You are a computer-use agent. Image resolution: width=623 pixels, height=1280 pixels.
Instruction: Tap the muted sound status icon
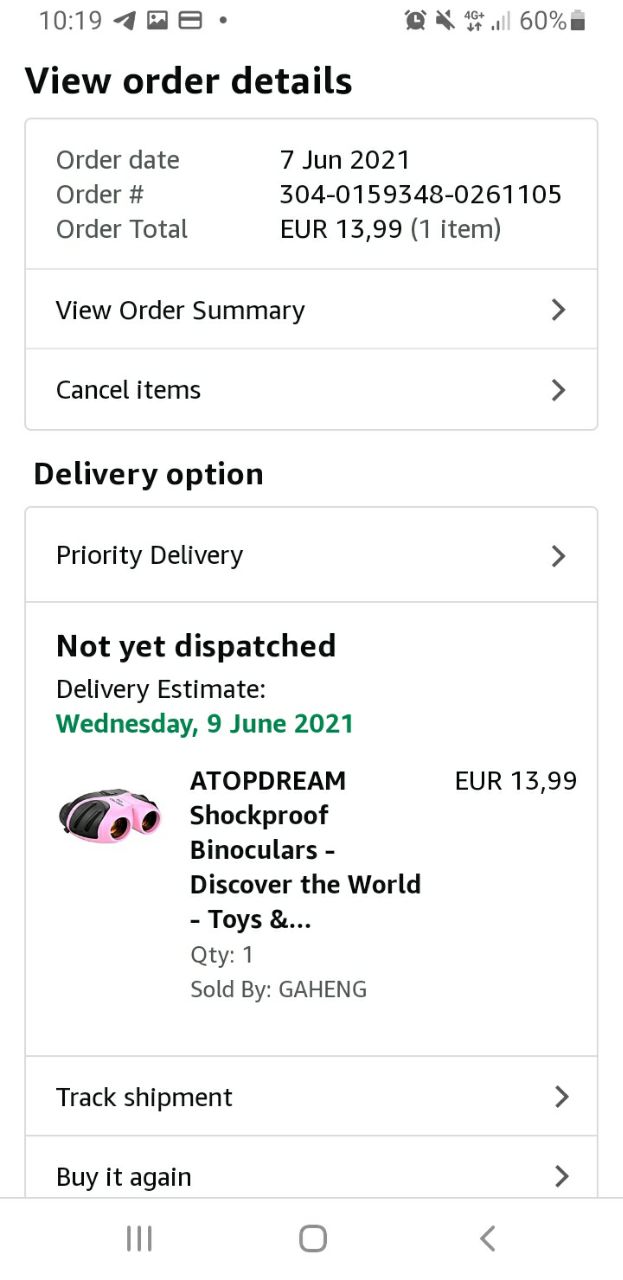(444, 20)
